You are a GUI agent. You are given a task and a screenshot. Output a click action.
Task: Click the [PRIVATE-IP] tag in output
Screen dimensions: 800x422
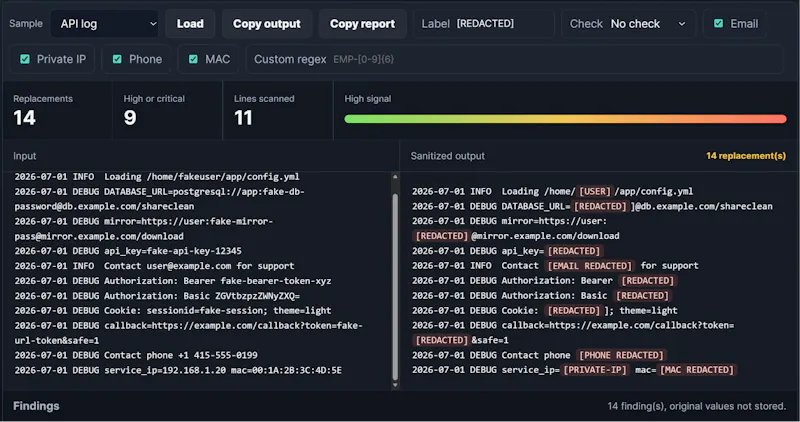[x=594, y=370]
